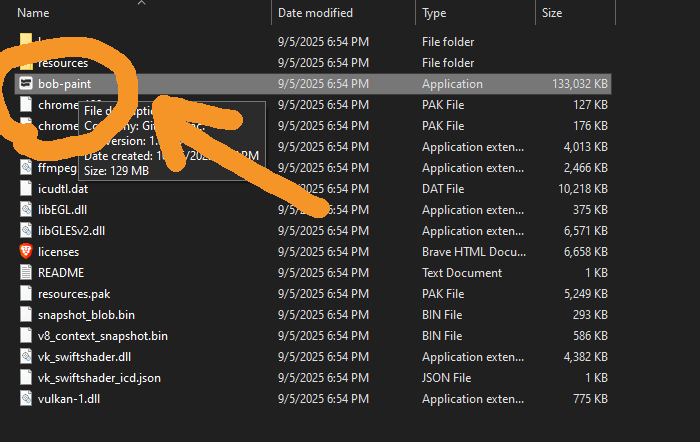
Task: Select the licenses file name
Action: (58, 252)
